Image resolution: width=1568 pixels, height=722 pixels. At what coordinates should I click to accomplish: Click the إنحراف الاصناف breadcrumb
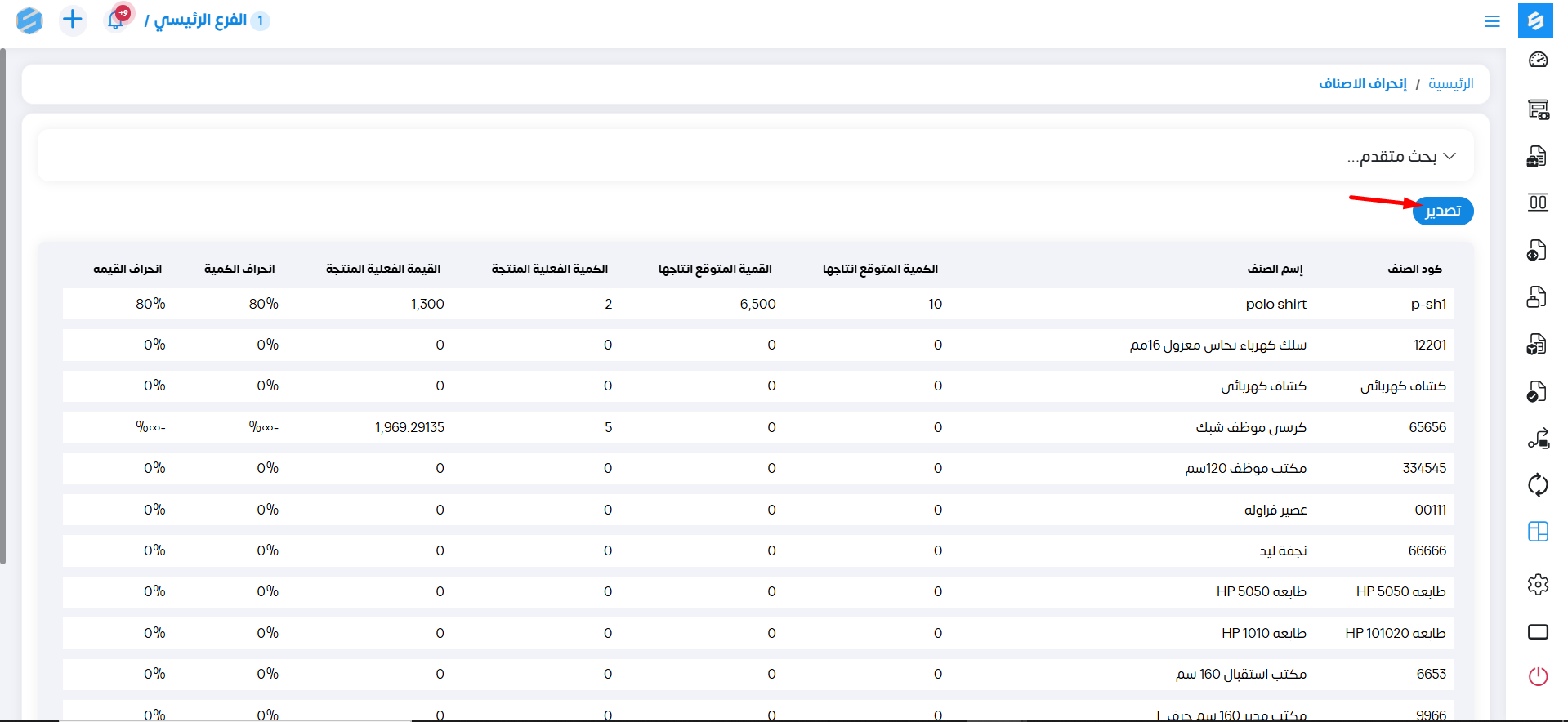coord(1363,83)
